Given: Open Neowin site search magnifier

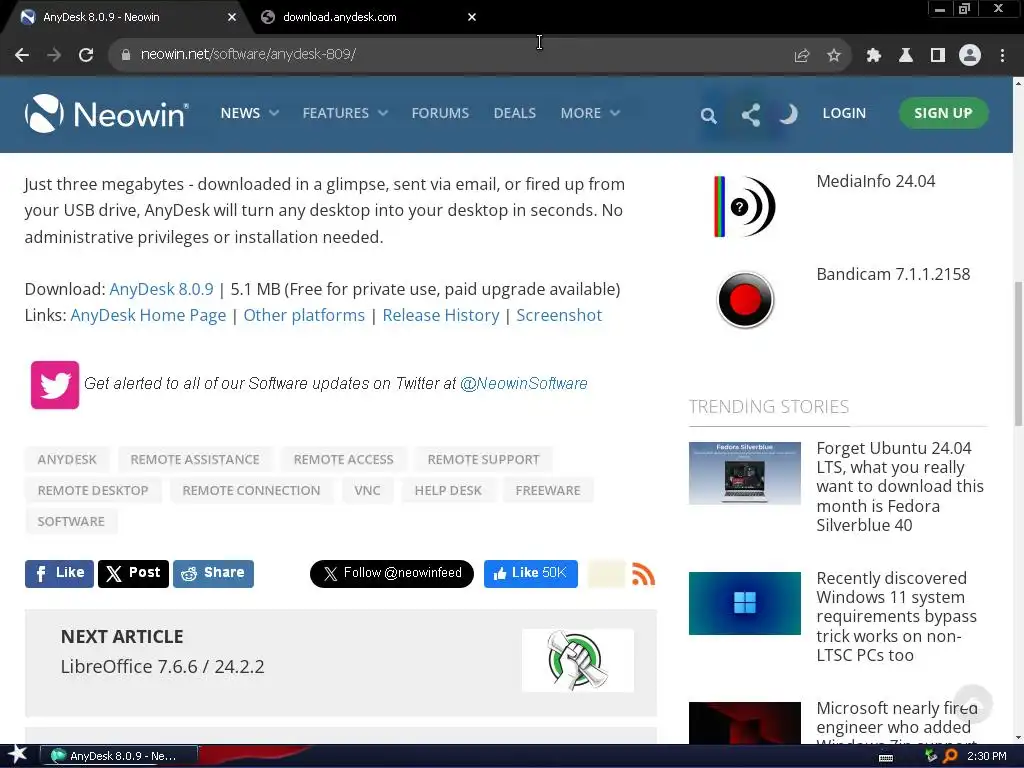Looking at the screenshot, I should [709, 116].
